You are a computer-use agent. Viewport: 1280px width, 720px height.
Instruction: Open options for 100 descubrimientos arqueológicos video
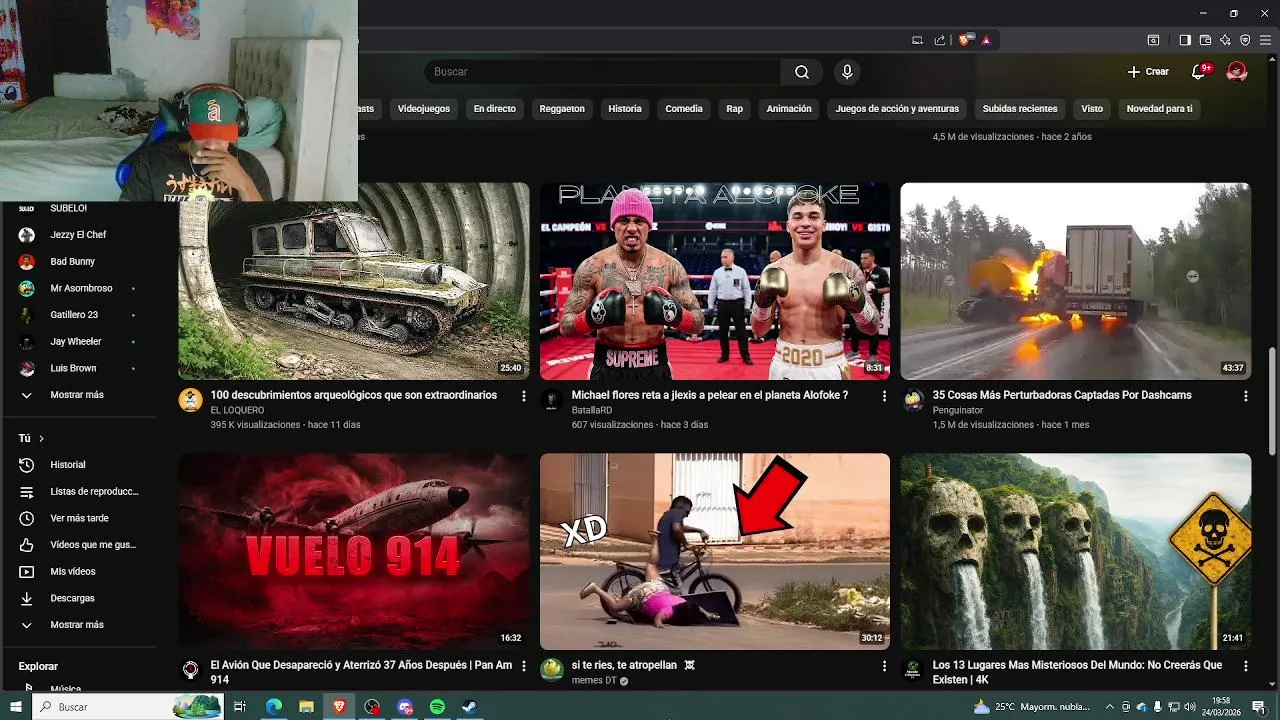[523, 396]
